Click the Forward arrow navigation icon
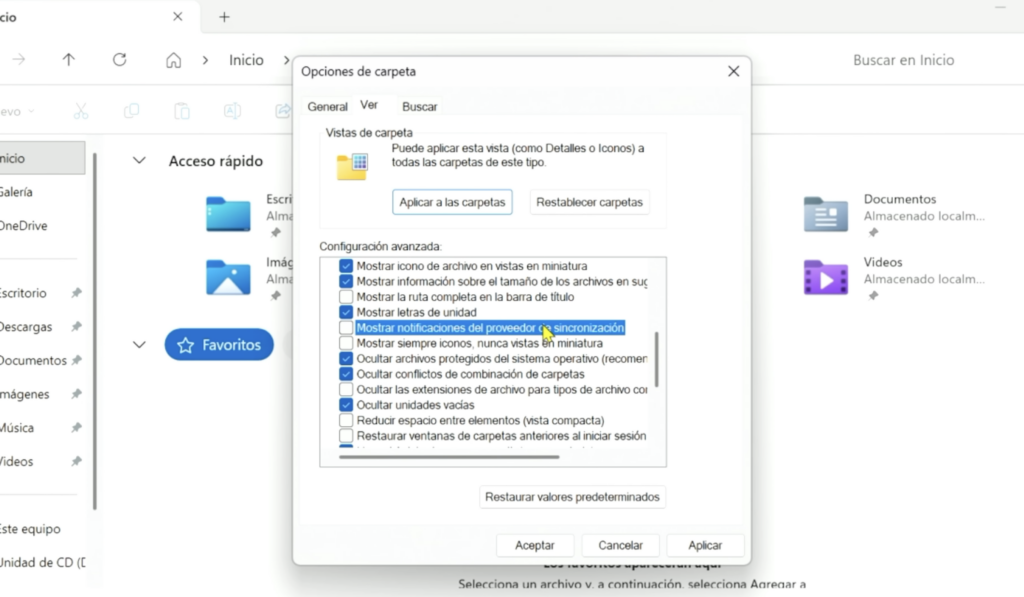 click(x=19, y=60)
